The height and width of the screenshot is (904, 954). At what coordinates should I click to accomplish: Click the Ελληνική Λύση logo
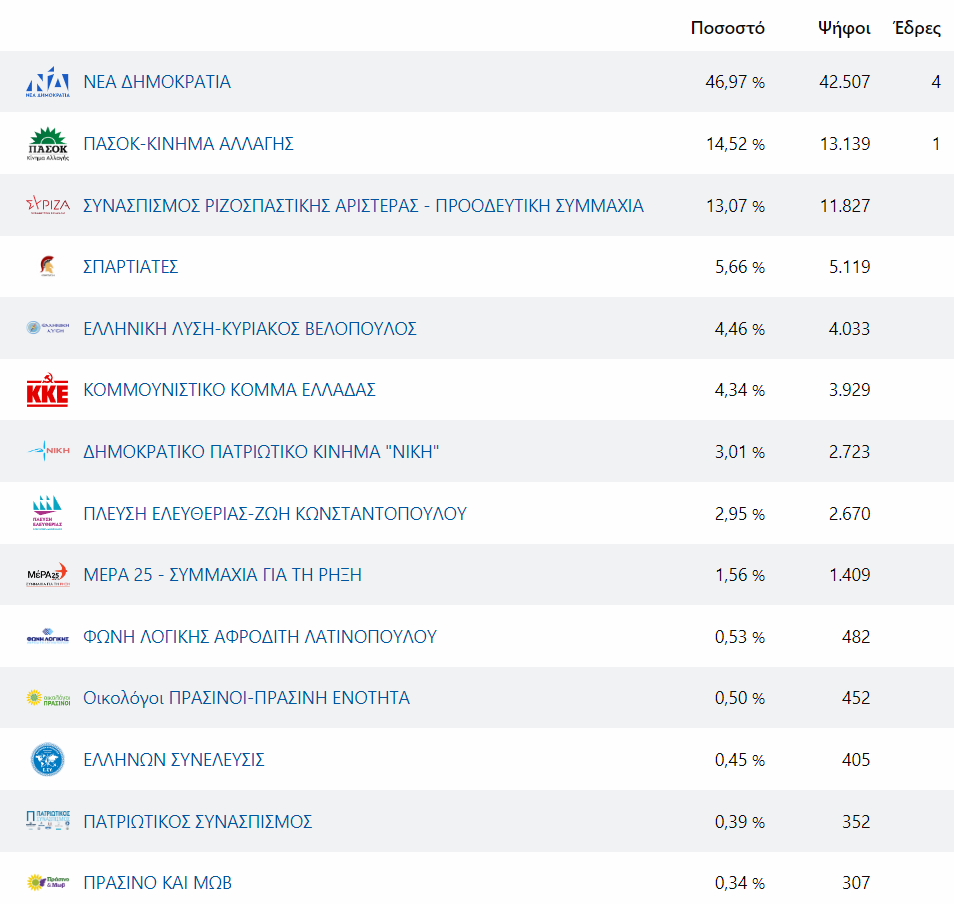(47, 328)
